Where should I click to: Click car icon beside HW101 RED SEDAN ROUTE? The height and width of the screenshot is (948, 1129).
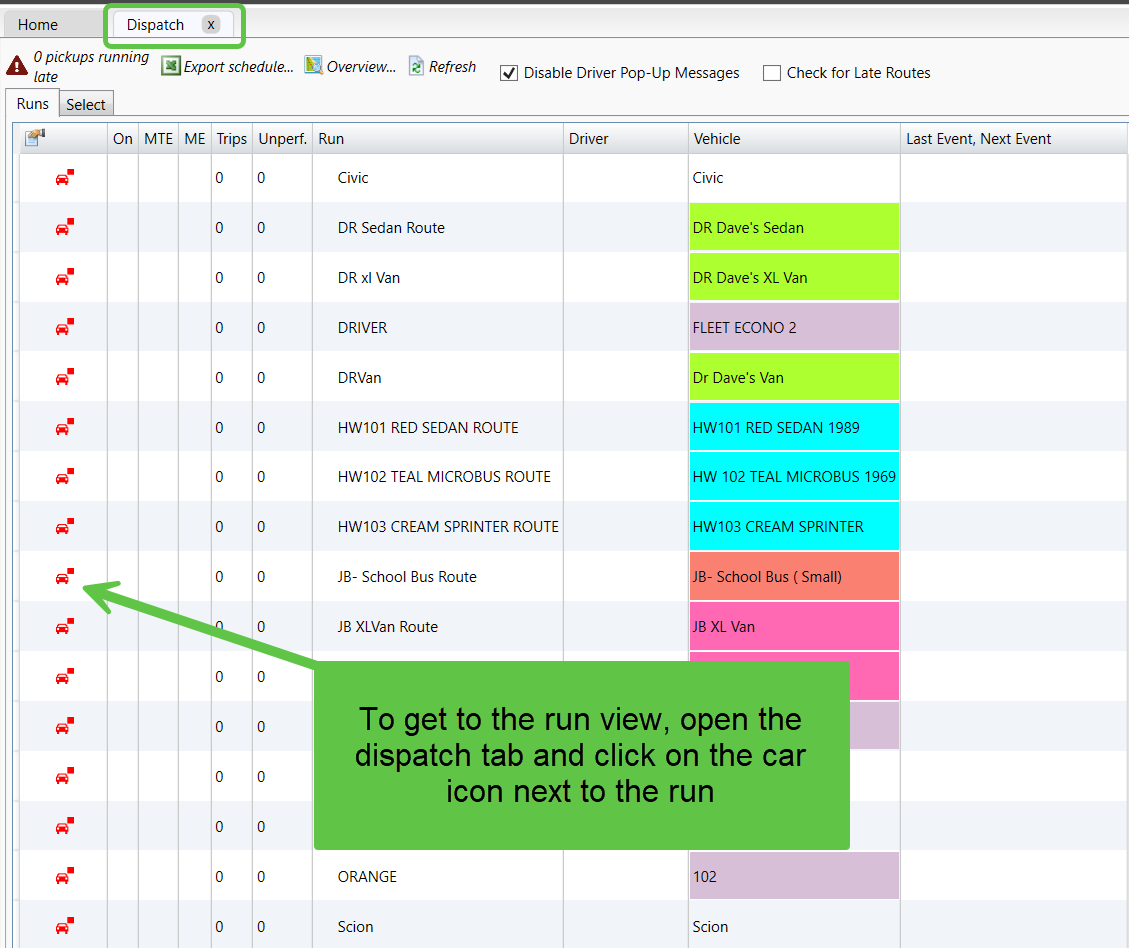pyautogui.click(x=63, y=428)
